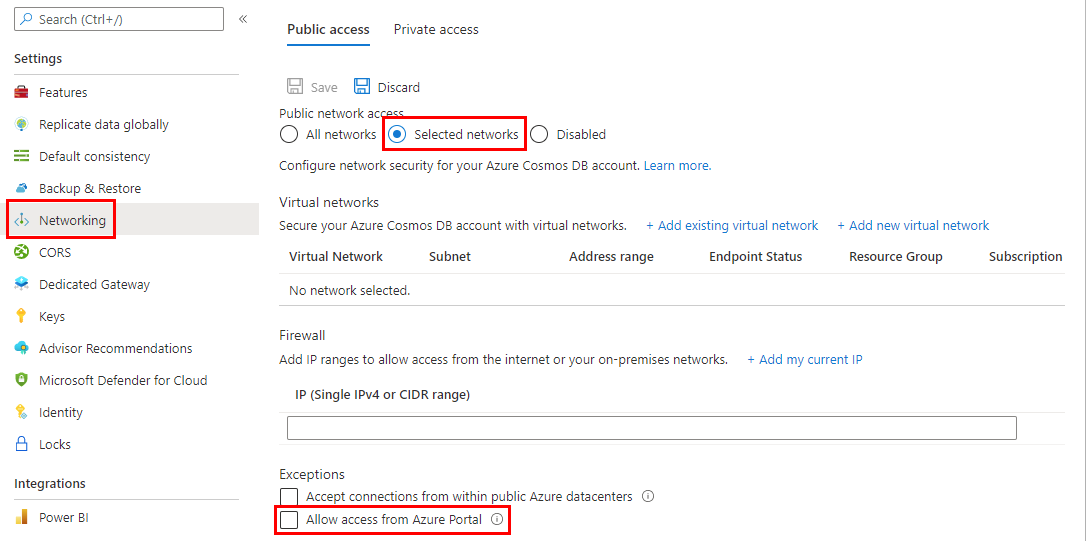The width and height of the screenshot is (1086, 541).
Task: Click the Keys icon in sidebar
Action: coord(22,317)
